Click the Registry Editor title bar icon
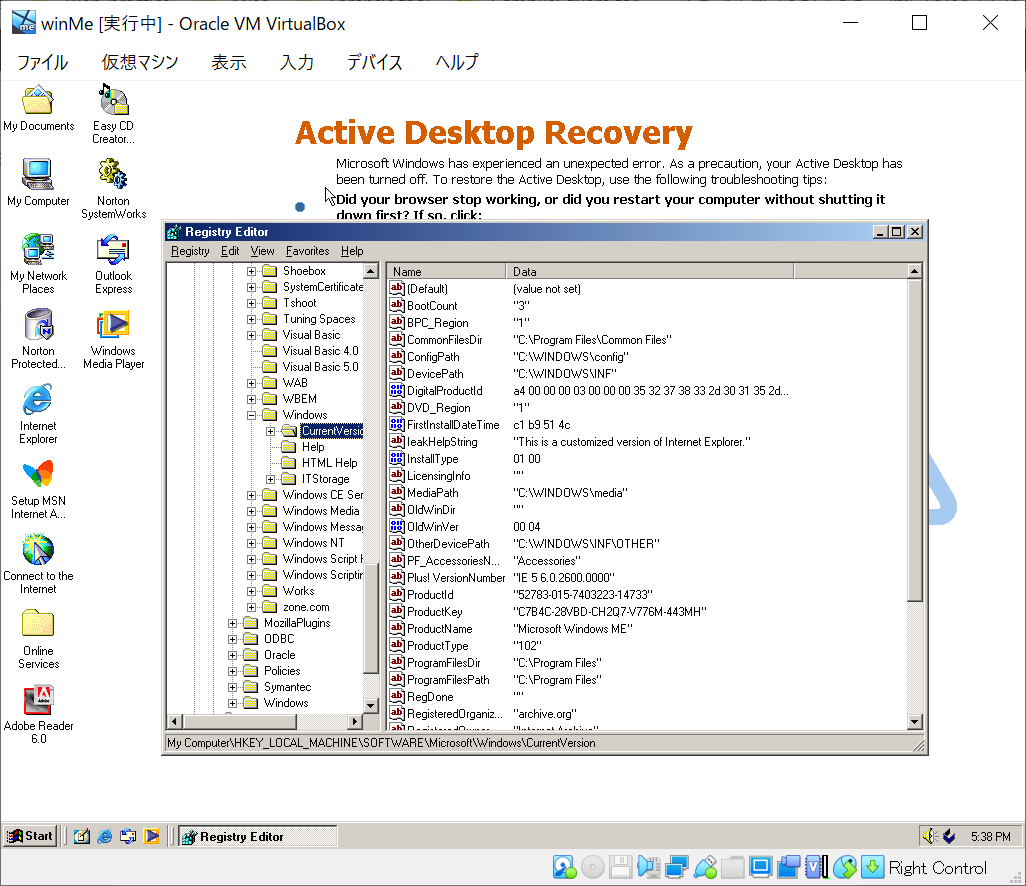The image size is (1026, 886). click(x=173, y=232)
